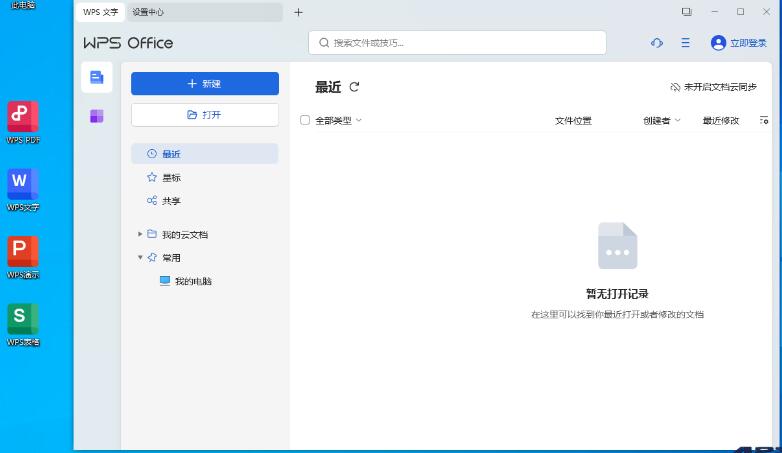Click the 常用 label in the tree
This screenshot has height=453, width=782.
point(171,258)
